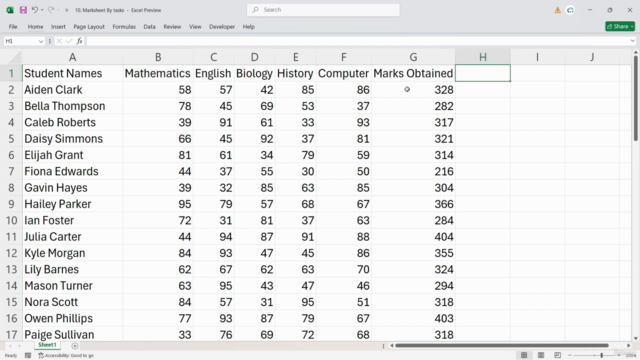640x360 pixels.
Task: Select Mason Turner's English score 95
Action: 213,285
